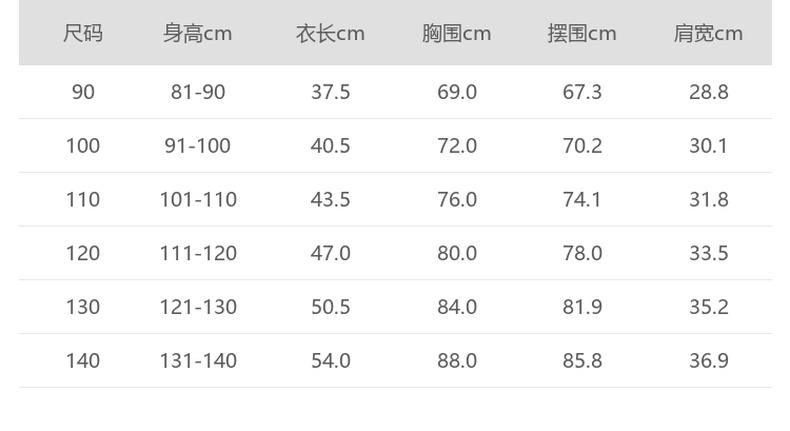Screen dimensions: 790x431
Task: Click chest value 76.0
Action: [457, 200]
